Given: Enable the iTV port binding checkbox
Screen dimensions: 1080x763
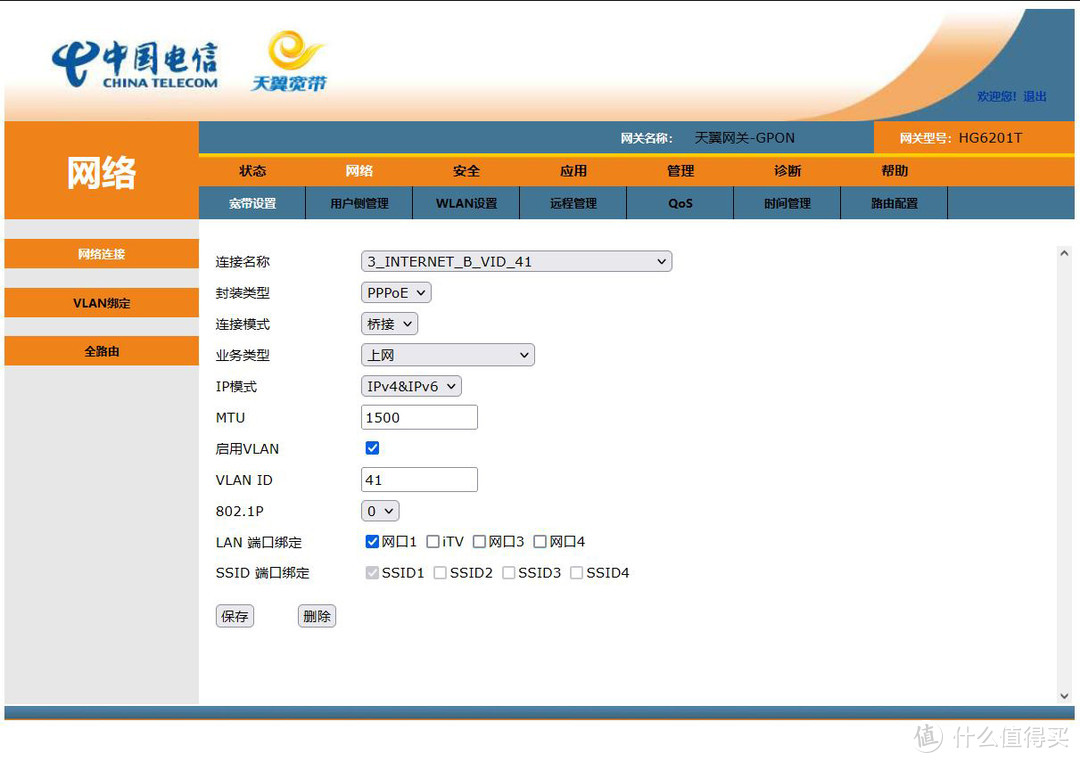Looking at the screenshot, I should 433,542.
